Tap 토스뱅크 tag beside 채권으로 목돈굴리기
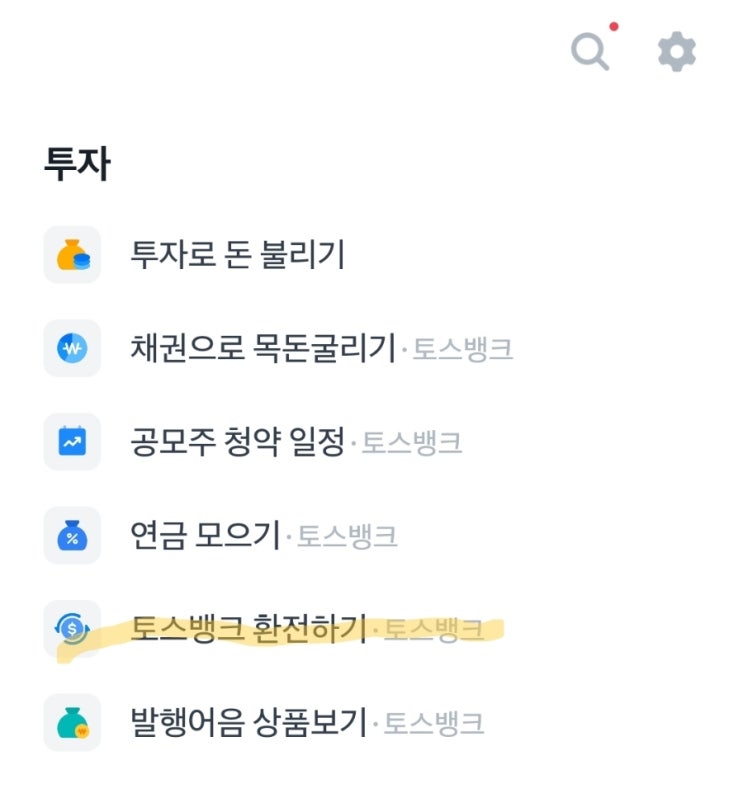 (462, 349)
